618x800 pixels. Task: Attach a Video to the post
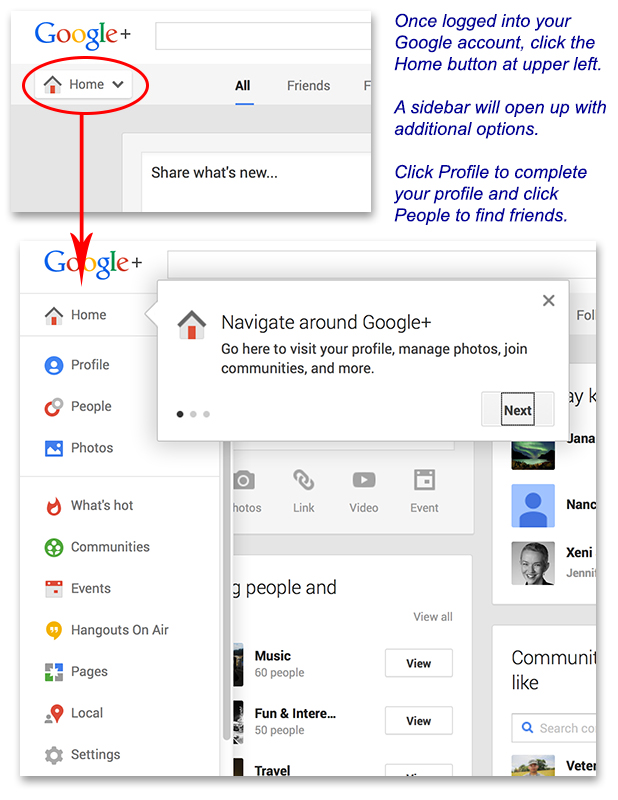tap(363, 491)
